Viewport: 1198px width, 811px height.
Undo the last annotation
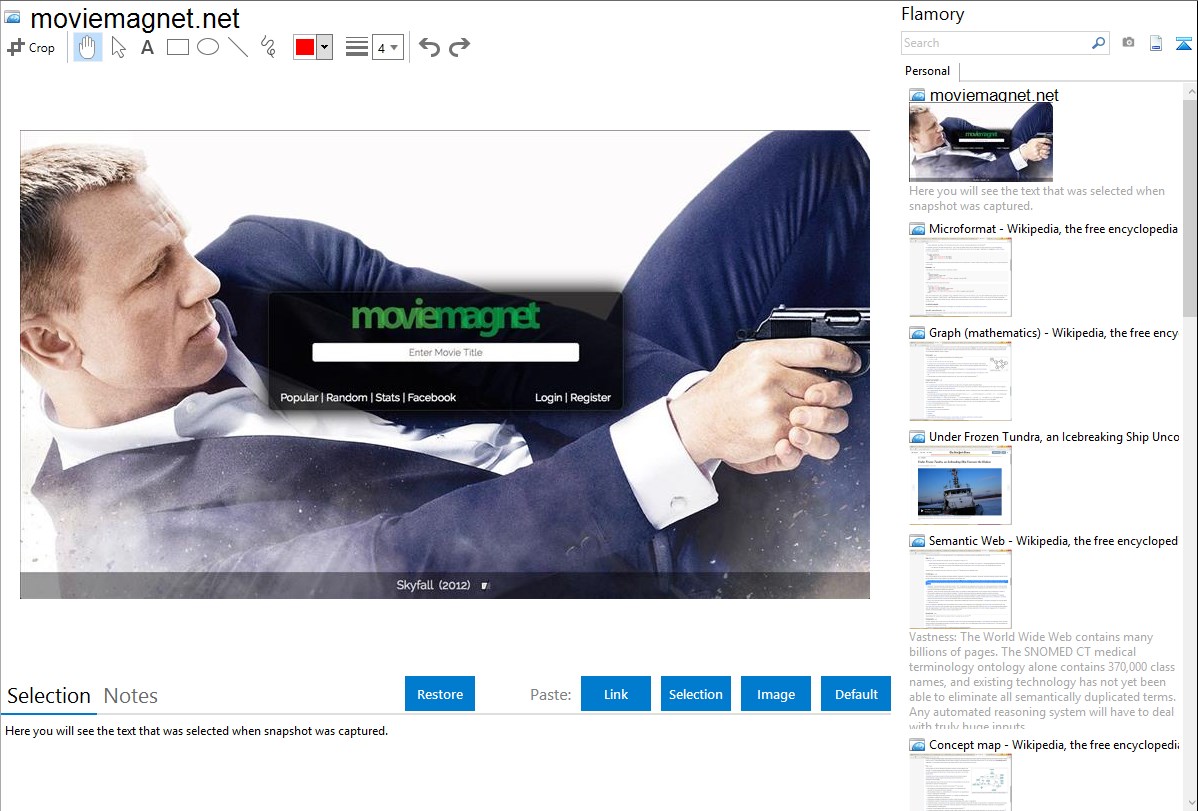click(429, 47)
